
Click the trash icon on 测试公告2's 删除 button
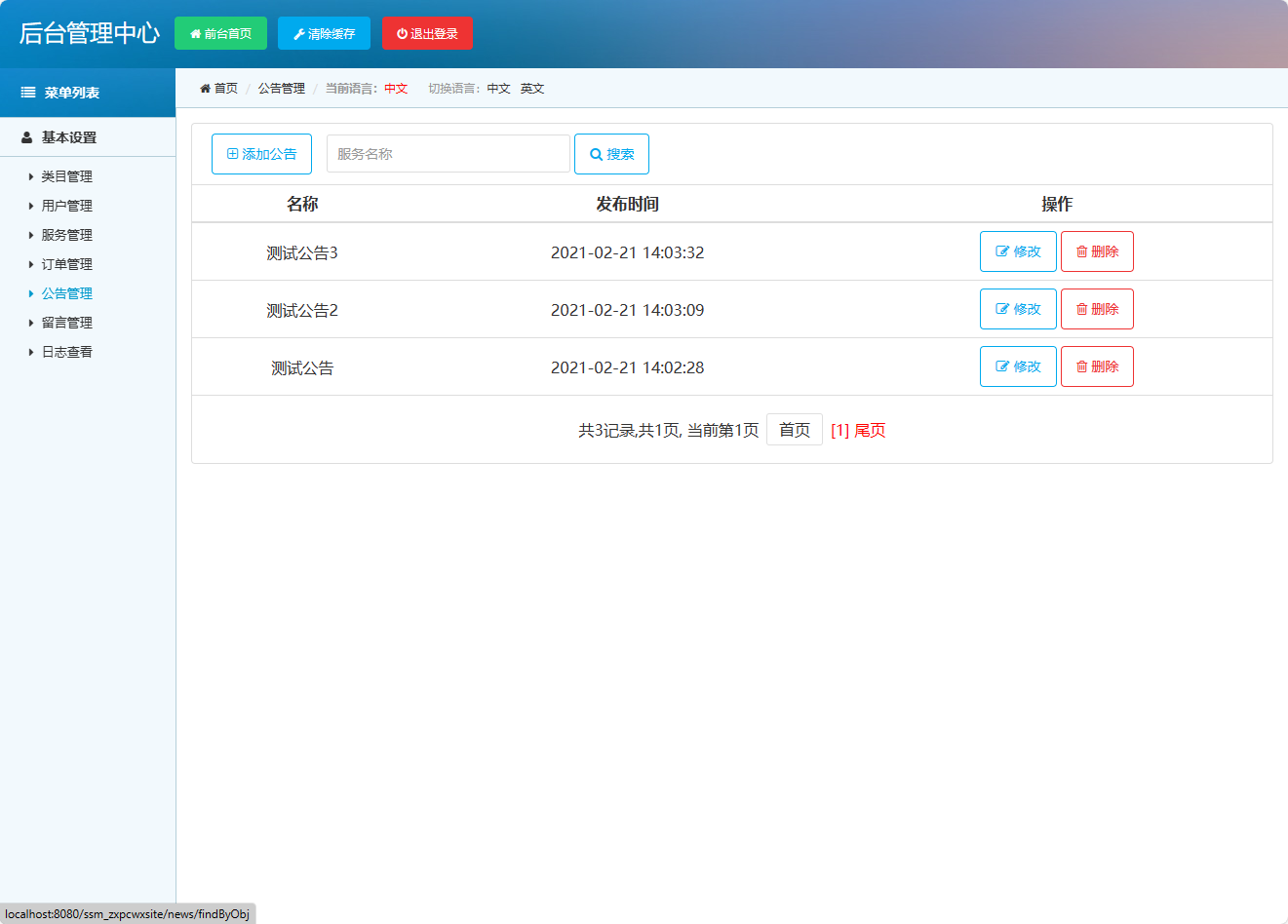tap(1082, 308)
